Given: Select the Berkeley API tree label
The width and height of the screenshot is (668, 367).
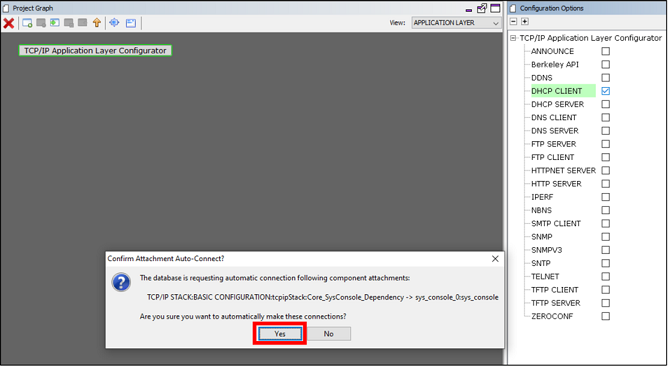Looking at the screenshot, I should click(x=555, y=64).
